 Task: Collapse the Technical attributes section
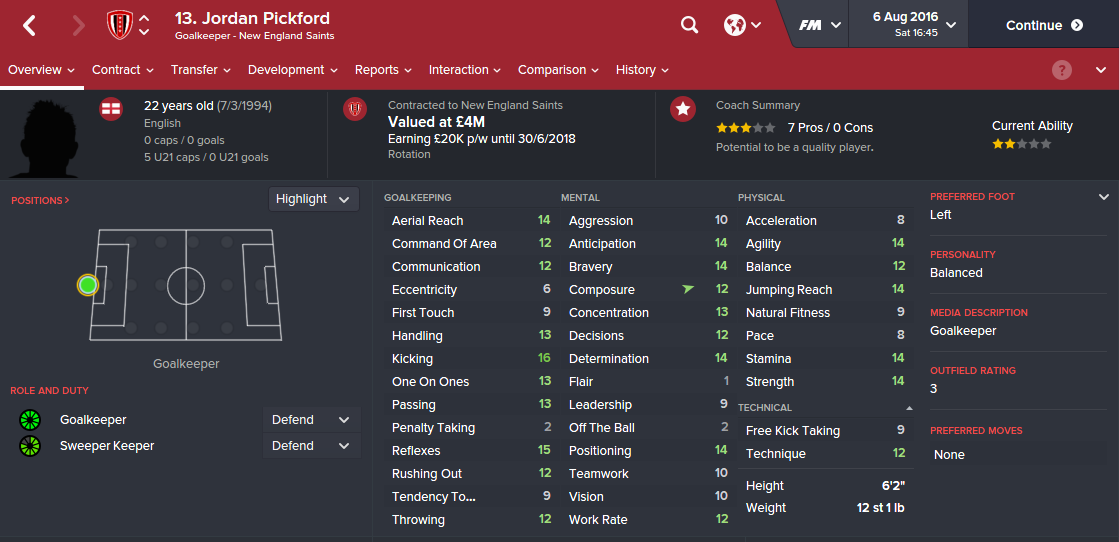point(909,408)
